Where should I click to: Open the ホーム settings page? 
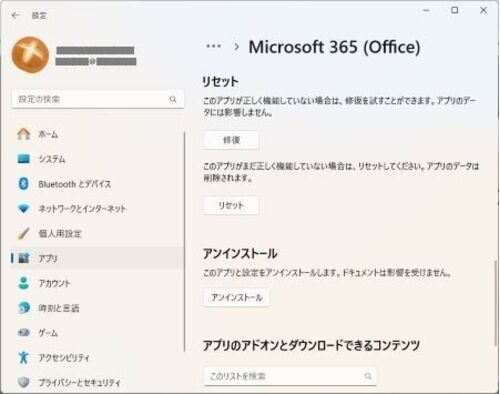pyautogui.click(x=98, y=134)
